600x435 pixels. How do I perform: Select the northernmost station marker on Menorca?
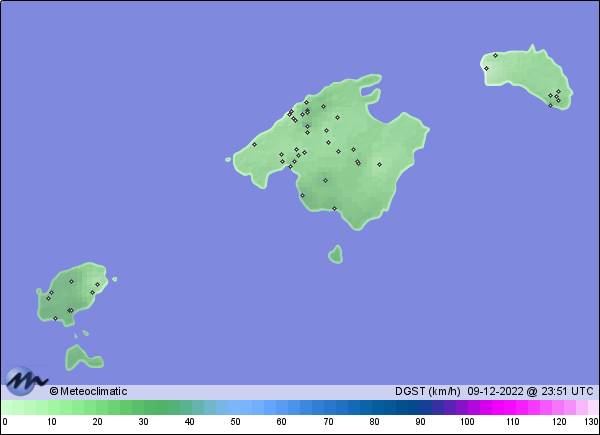pos(495,55)
